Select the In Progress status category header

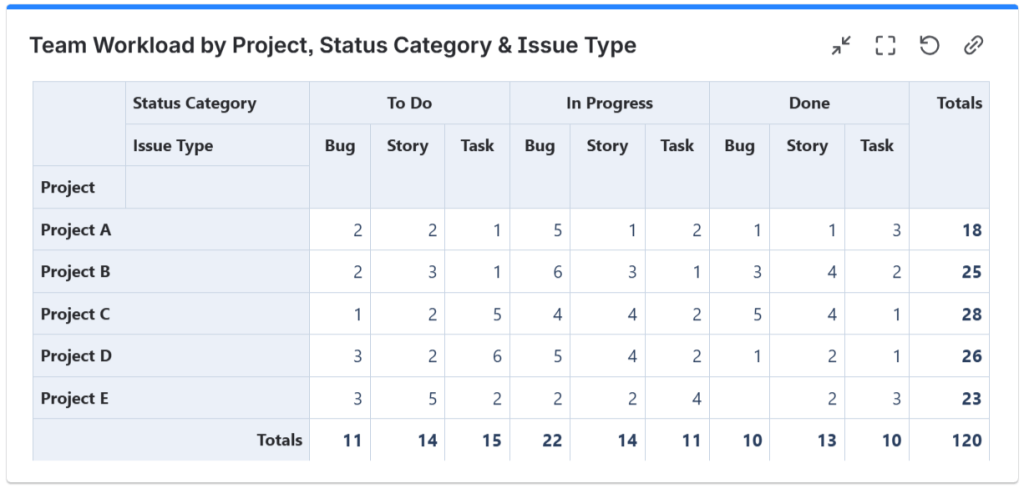pyautogui.click(x=609, y=103)
